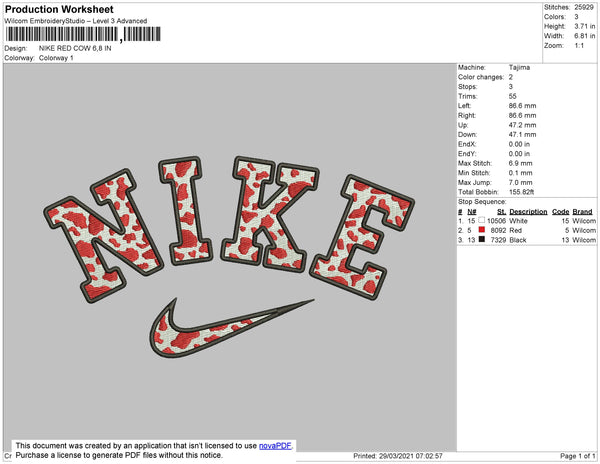The height and width of the screenshot is (464, 600).
Task: Click the black thread color swatch
Action: coord(481,239)
